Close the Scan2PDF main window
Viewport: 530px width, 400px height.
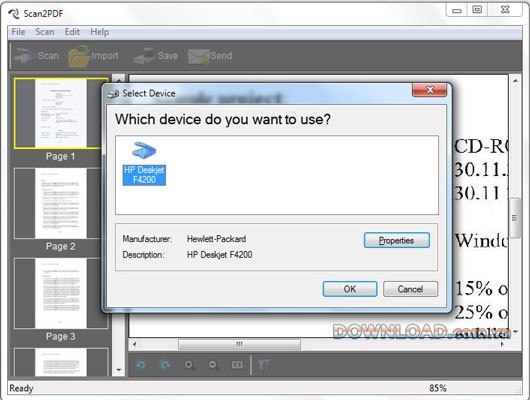pos(505,10)
